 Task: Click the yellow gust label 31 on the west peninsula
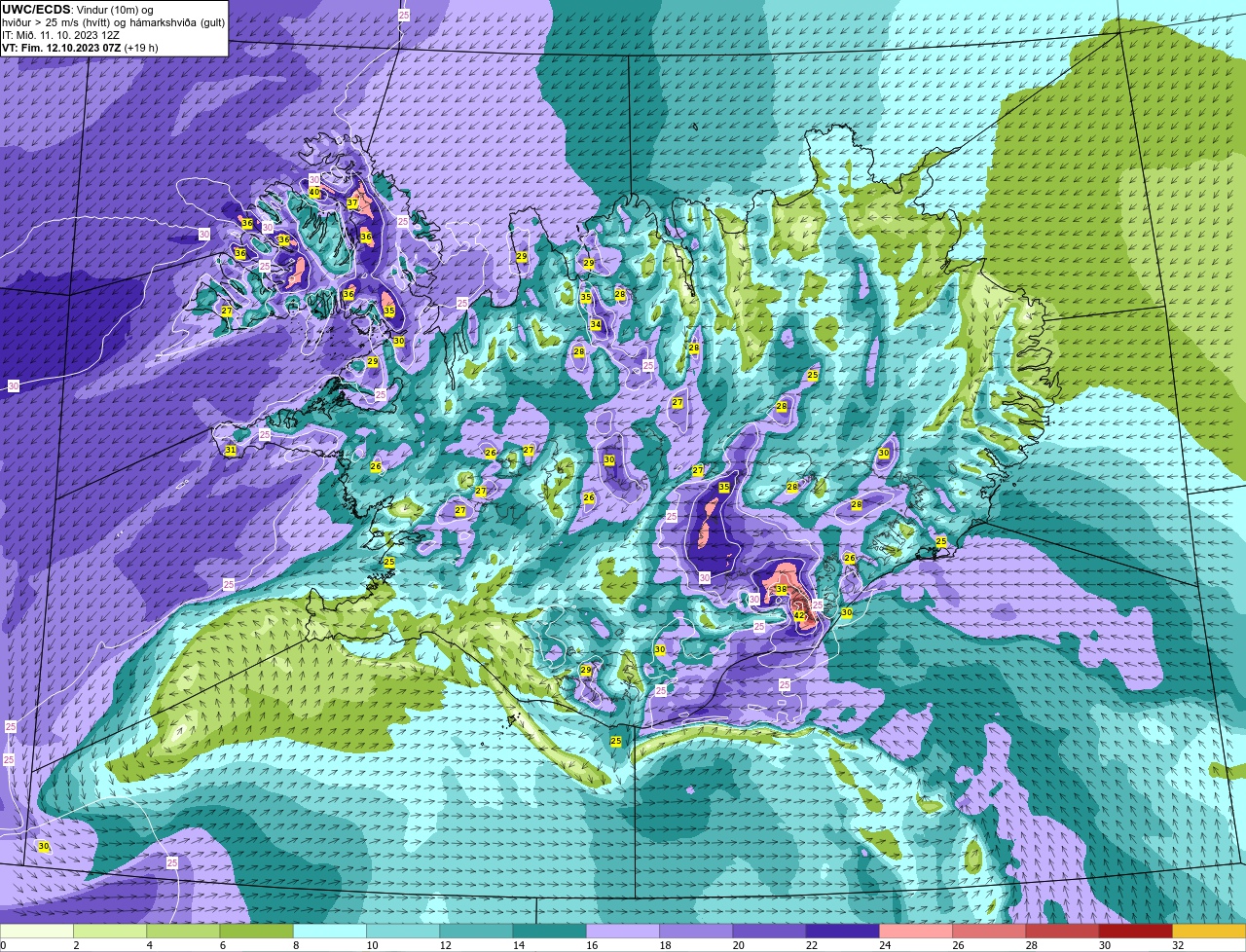point(231,451)
